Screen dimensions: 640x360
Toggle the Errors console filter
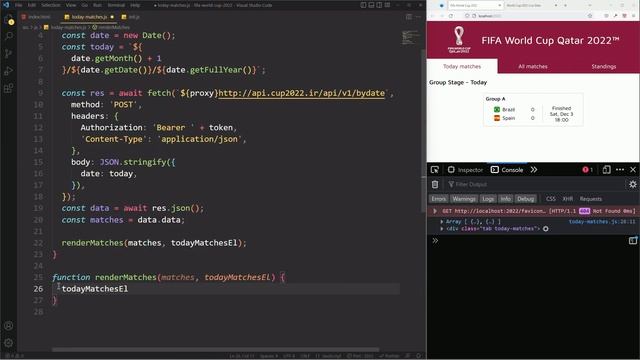click(x=439, y=199)
